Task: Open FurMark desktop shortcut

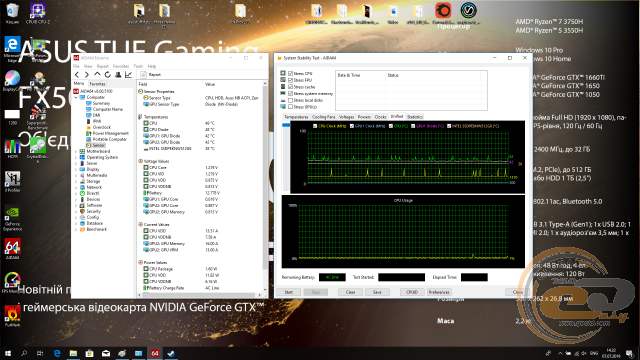Action: tap(12, 316)
